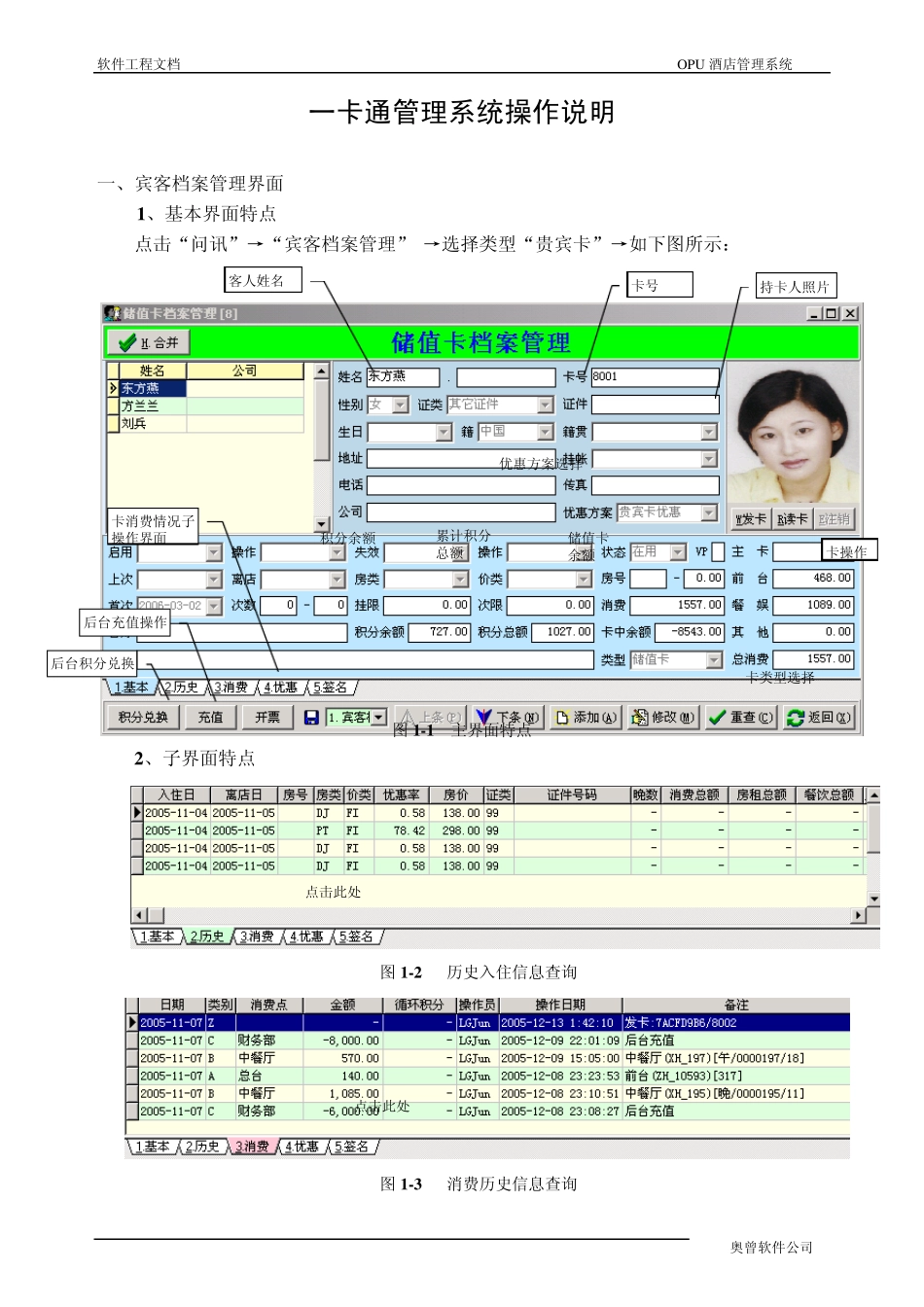Open the 状态 在用 dropdown

point(678,552)
